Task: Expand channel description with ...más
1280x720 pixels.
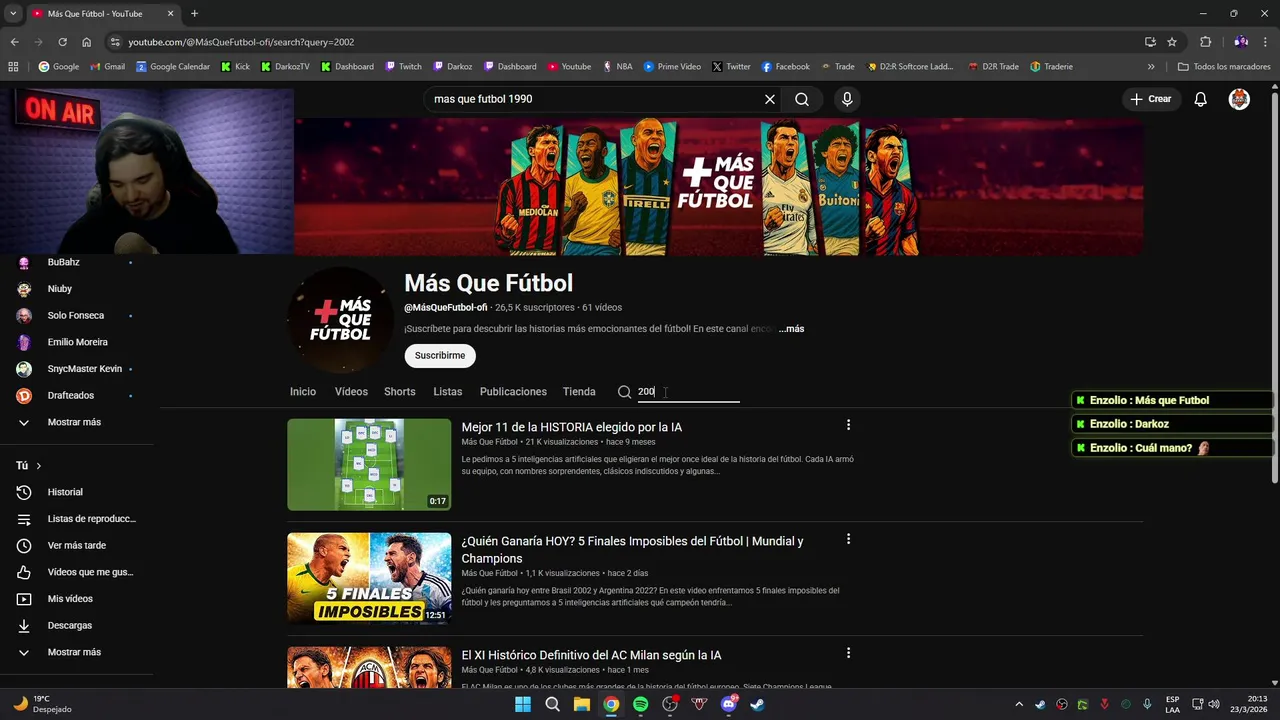Action: pyautogui.click(x=791, y=329)
